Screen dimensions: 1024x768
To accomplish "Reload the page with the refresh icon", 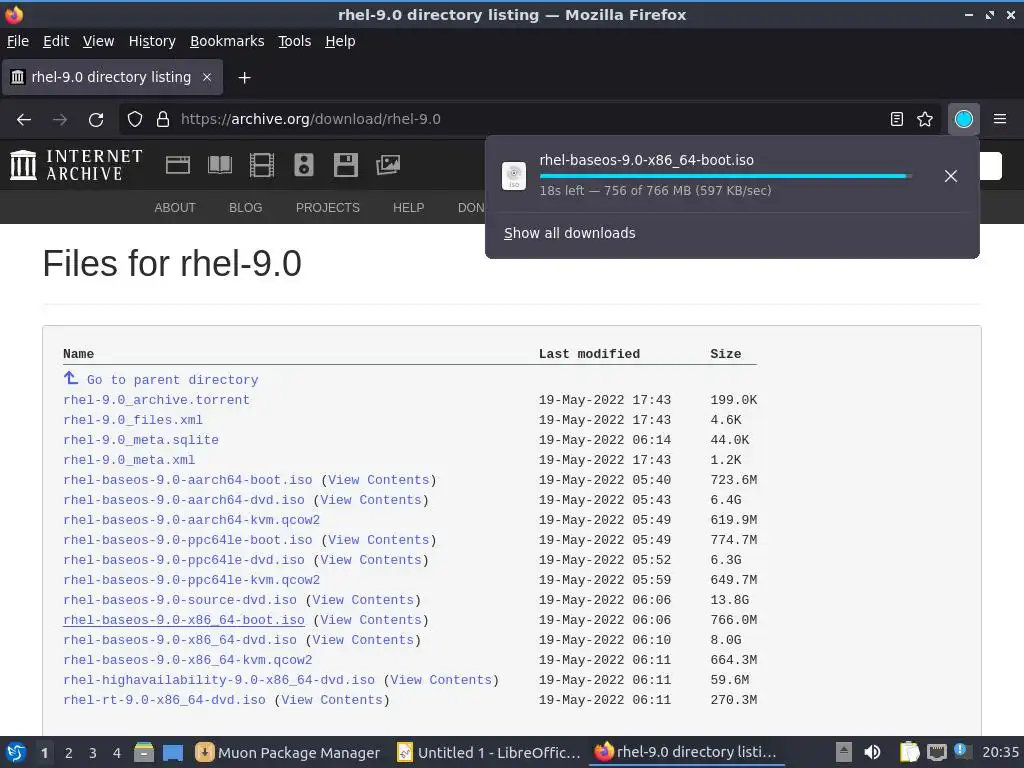I will (96, 120).
